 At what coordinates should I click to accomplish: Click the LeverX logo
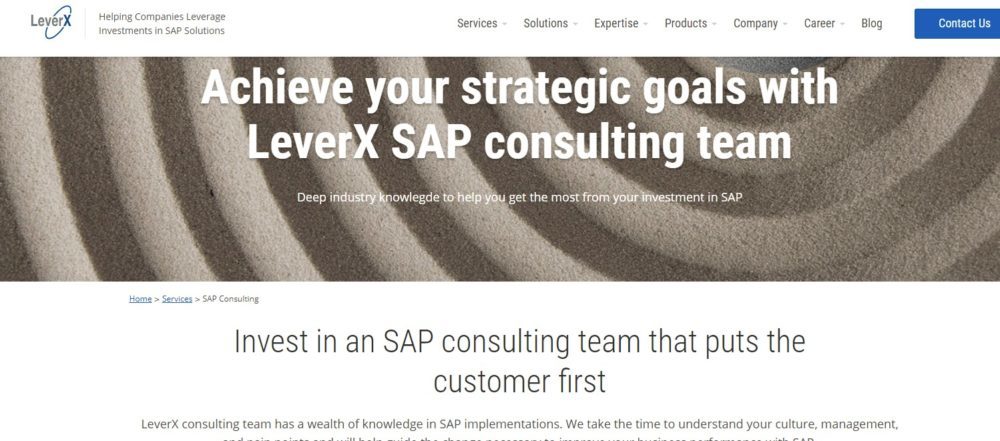point(51,22)
